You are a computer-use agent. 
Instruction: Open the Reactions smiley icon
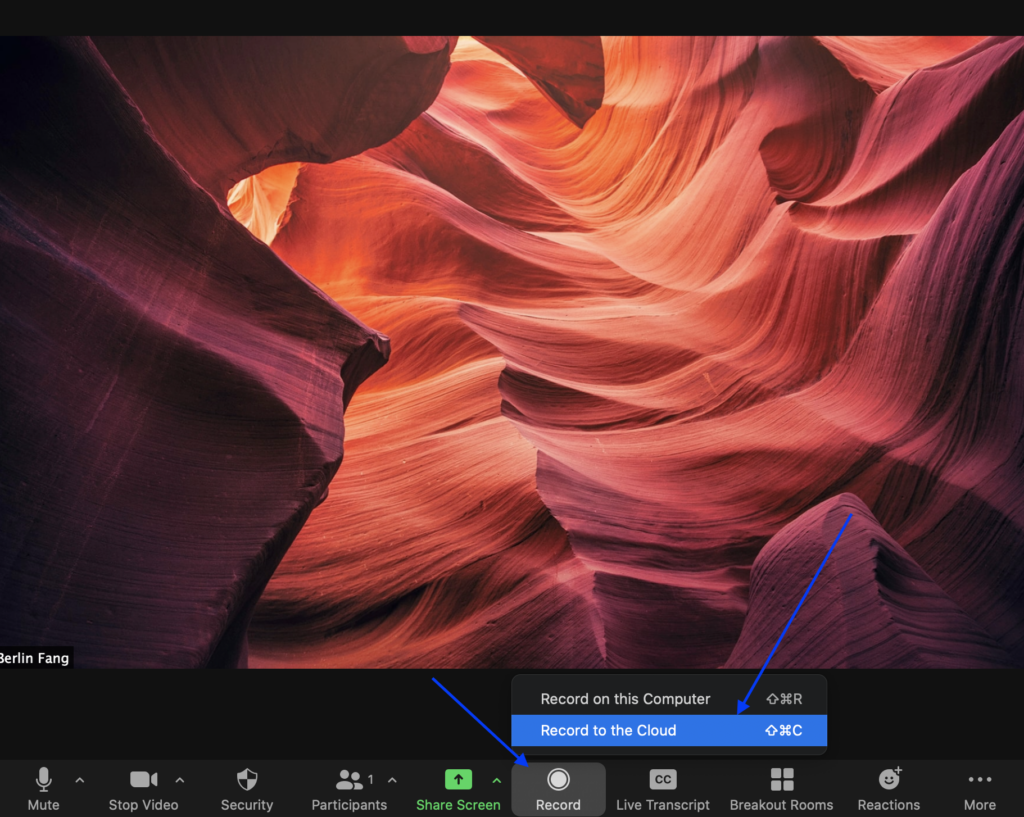pyautogui.click(x=889, y=779)
